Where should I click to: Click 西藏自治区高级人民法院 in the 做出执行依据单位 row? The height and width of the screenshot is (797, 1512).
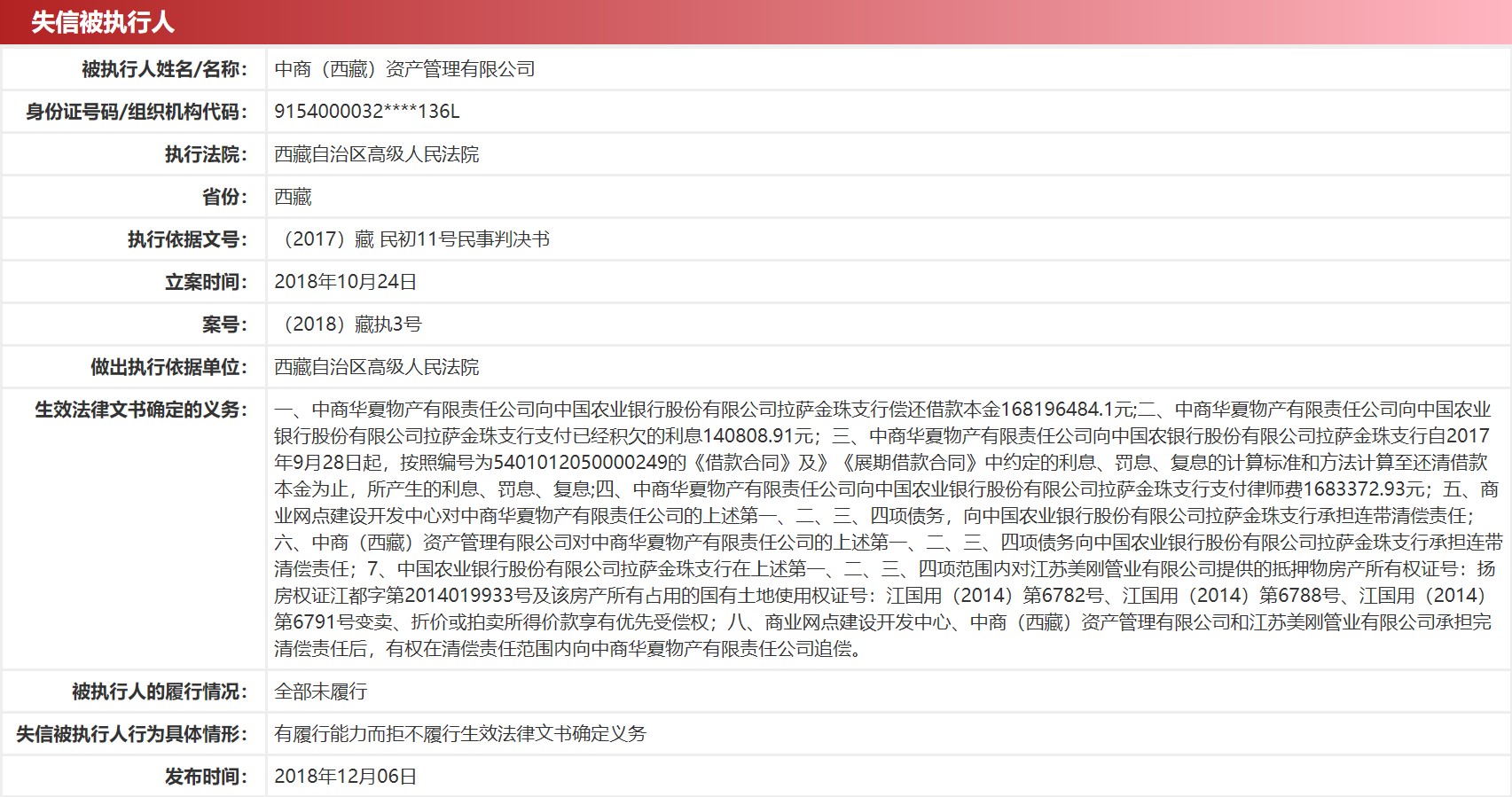(x=377, y=367)
